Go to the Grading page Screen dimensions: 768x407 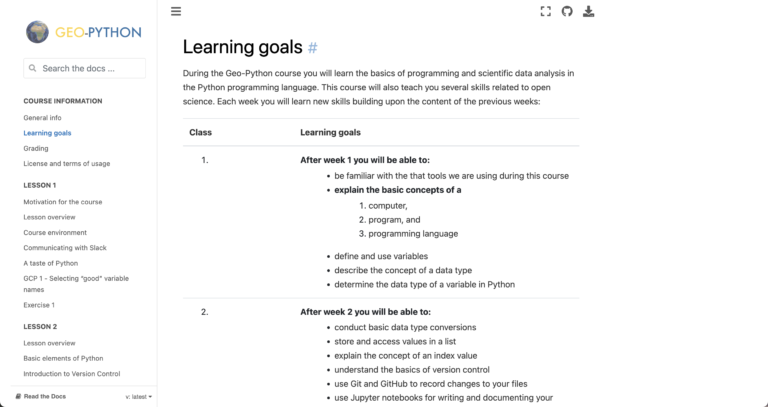pyautogui.click(x=36, y=148)
